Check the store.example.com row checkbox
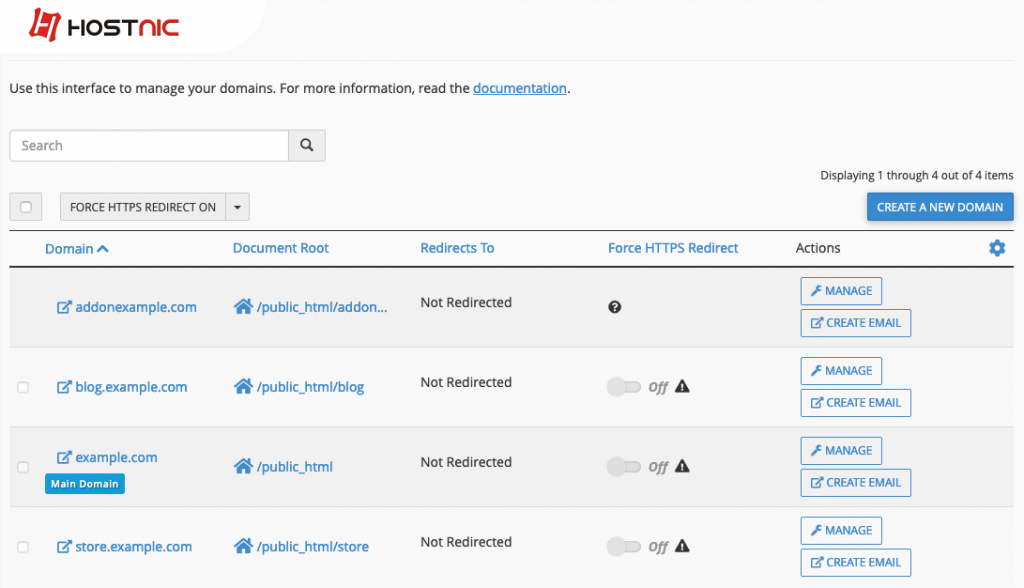The height and width of the screenshot is (588, 1024). 23,547
